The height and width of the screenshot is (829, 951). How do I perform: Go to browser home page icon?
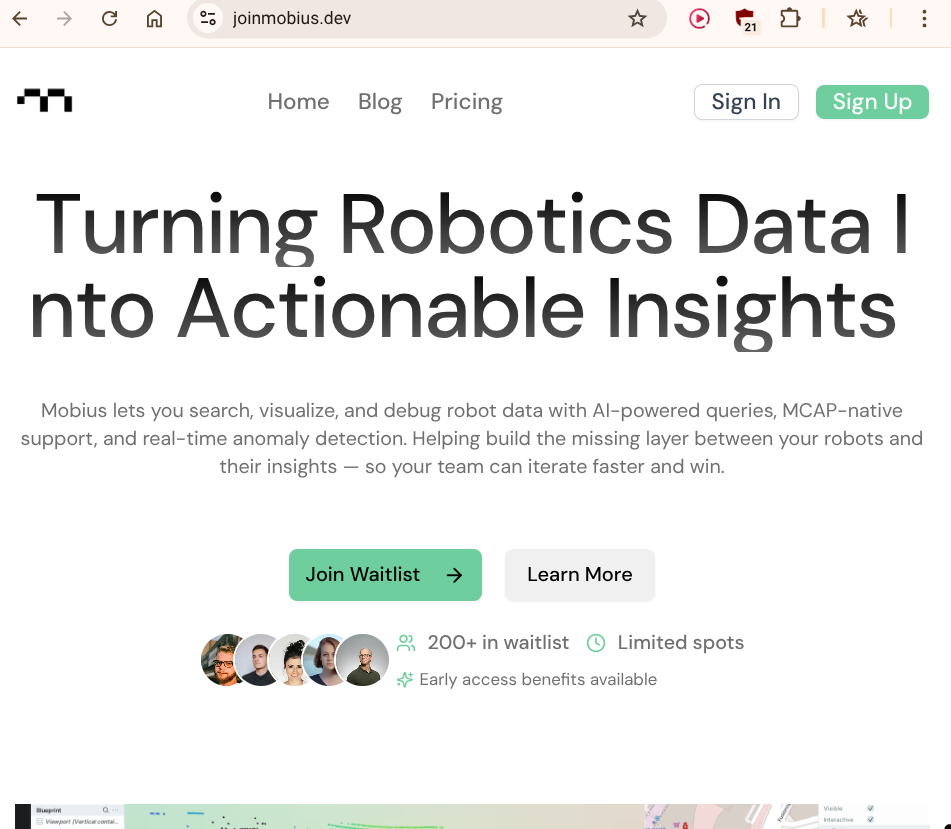click(x=155, y=19)
